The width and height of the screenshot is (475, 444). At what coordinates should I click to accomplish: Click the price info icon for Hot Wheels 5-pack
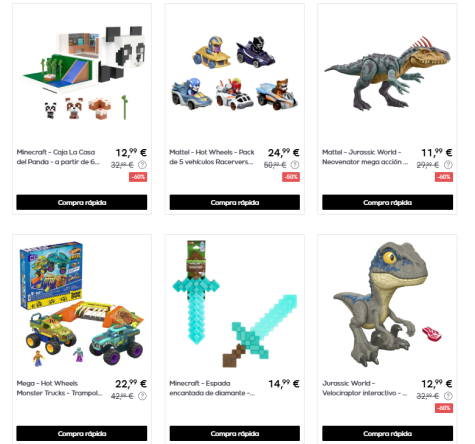click(x=295, y=165)
